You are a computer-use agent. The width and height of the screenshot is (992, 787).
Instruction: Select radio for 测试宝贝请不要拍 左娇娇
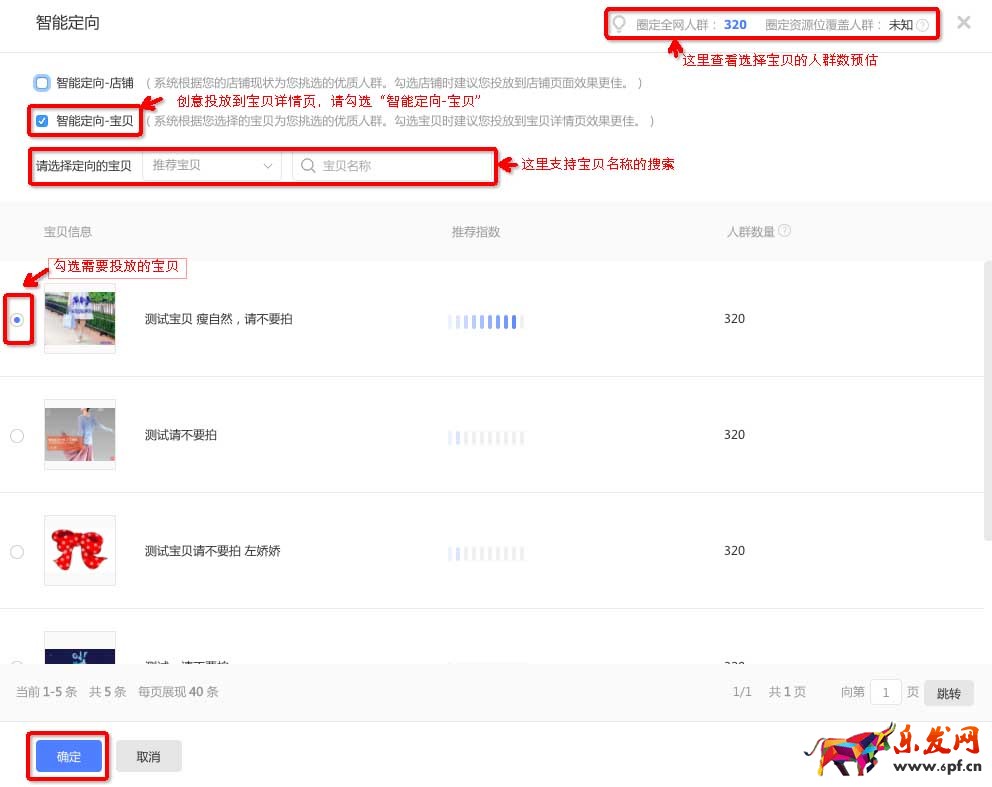[x=17, y=551]
